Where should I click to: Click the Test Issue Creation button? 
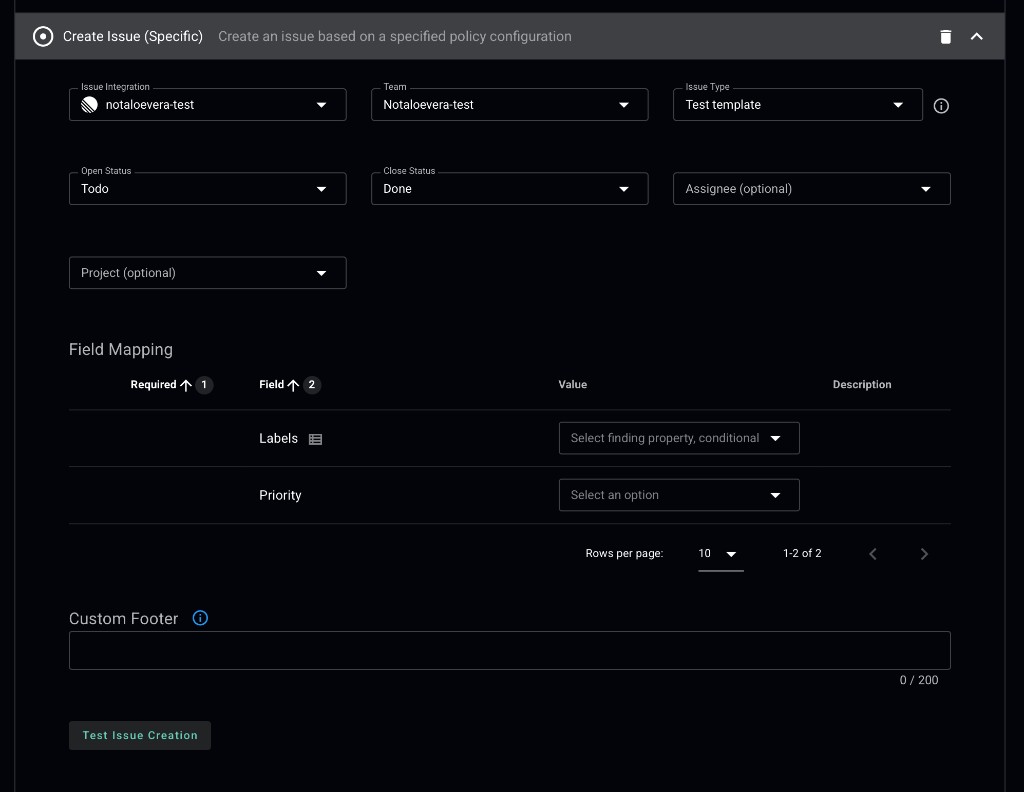(140, 735)
